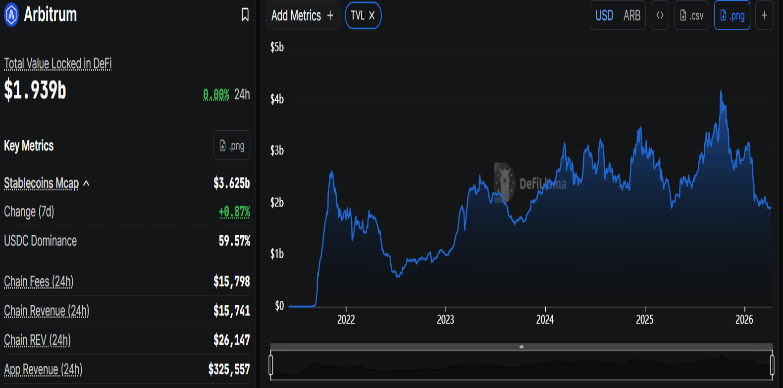Screen dimensions: 783x388
Task: Click the $3.625b stablecoins value
Action: pyautogui.click(x=232, y=183)
